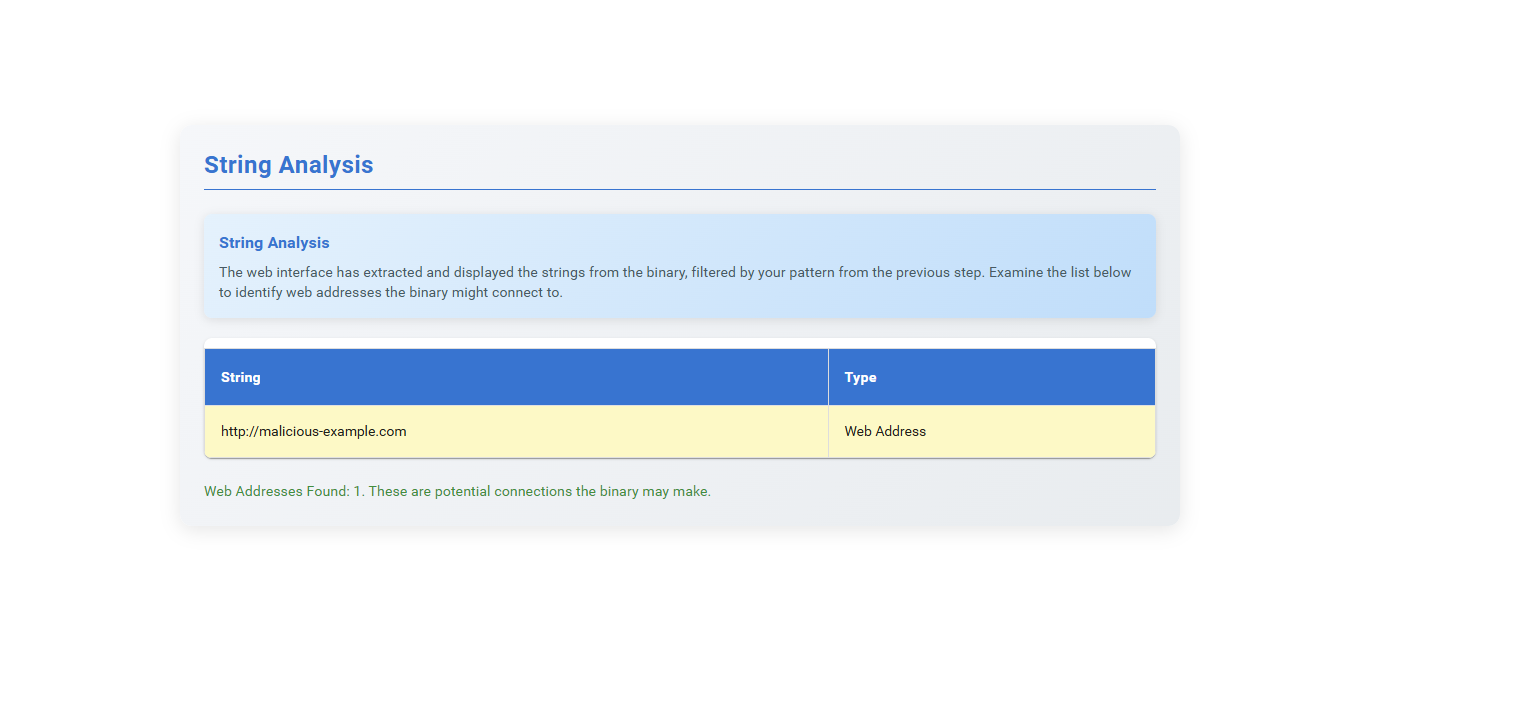Click the String column header
The image size is (1515, 706).
click(x=516, y=377)
